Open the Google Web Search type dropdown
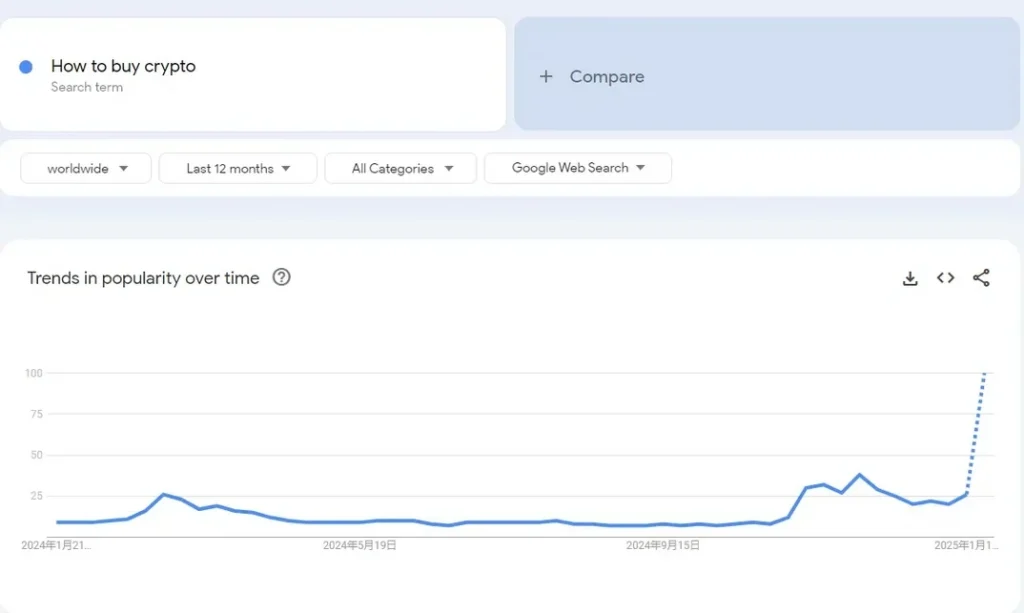The width and height of the screenshot is (1024, 613). (x=578, y=168)
